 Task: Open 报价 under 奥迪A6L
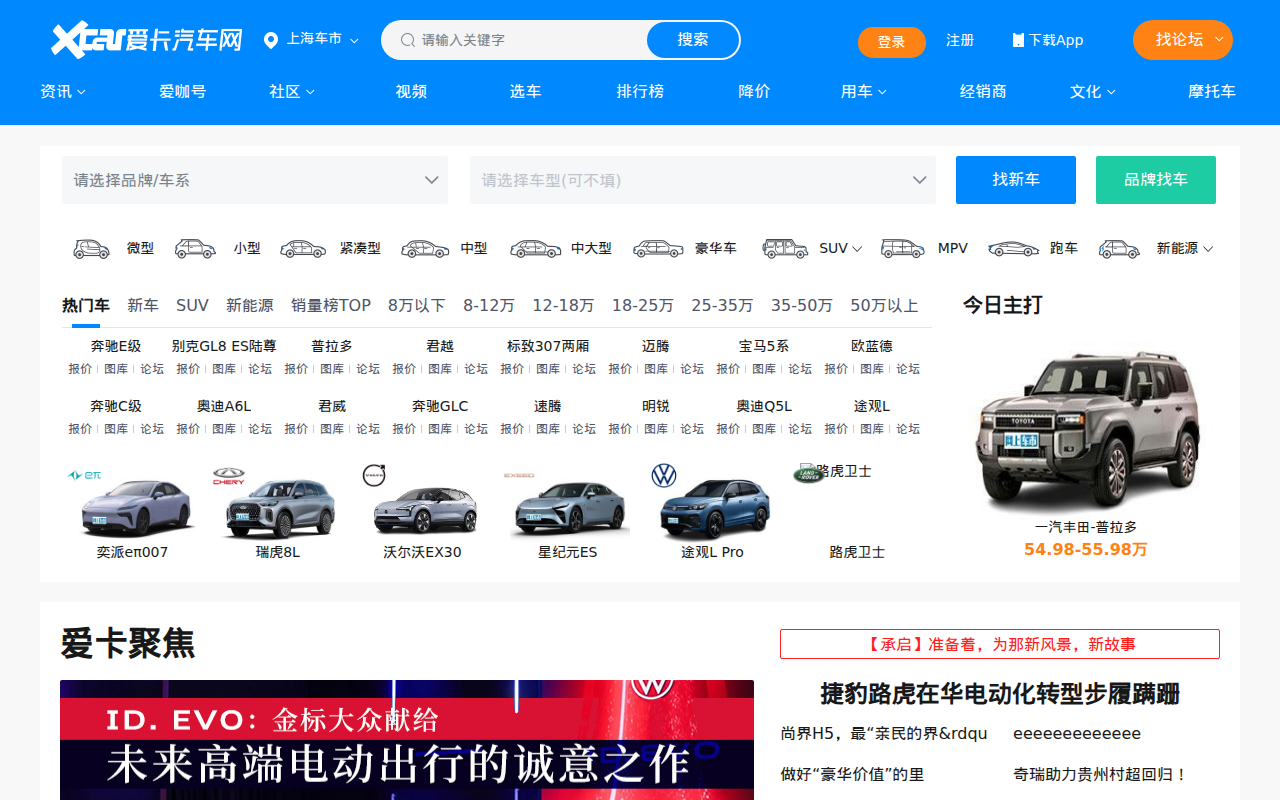pyautogui.click(x=188, y=429)
